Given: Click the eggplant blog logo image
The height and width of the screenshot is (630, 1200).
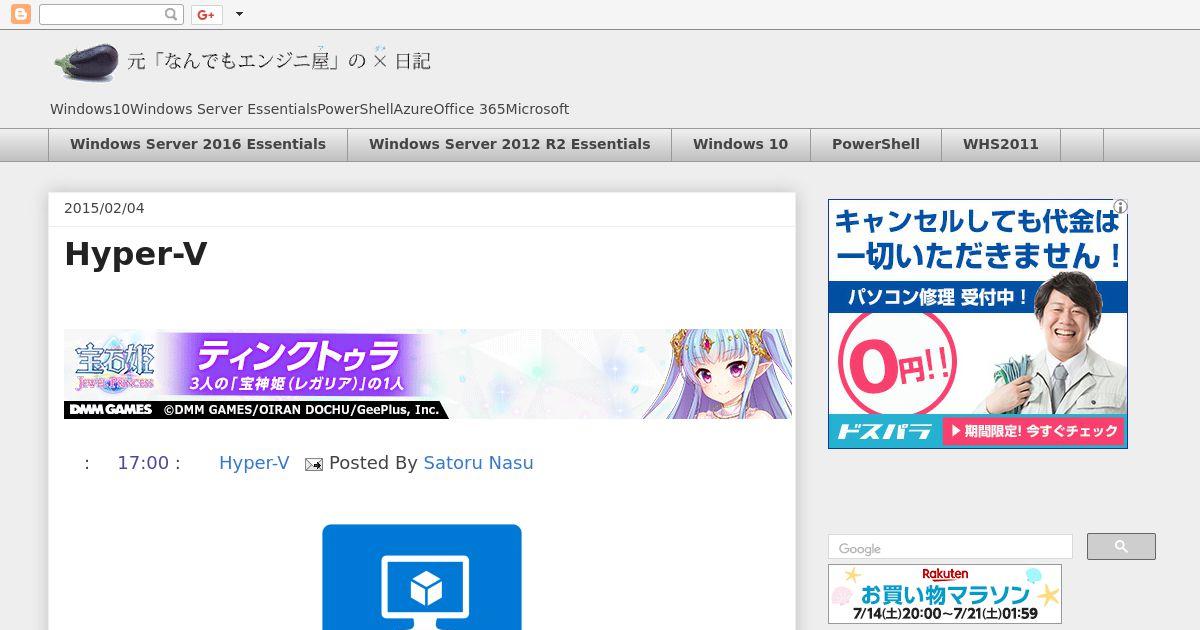Looking at the screenshot, I should tap(86, 62).
